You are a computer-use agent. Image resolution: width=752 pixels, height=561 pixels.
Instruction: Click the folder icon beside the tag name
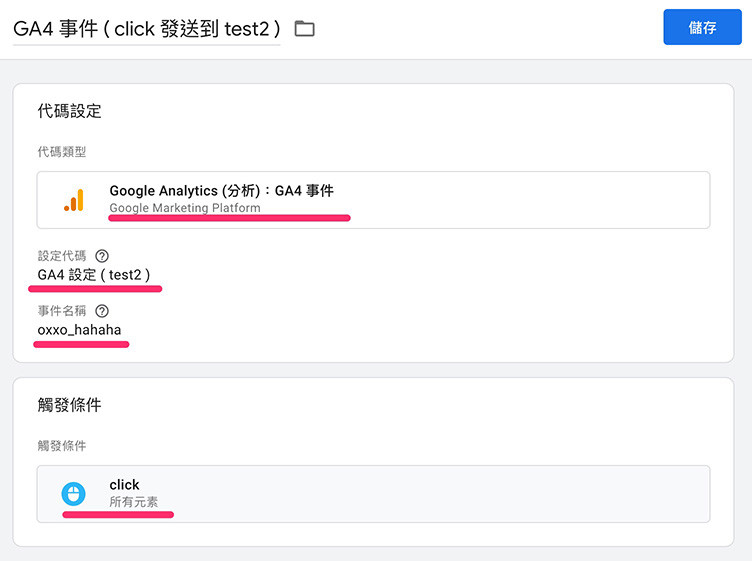(305, 29)
